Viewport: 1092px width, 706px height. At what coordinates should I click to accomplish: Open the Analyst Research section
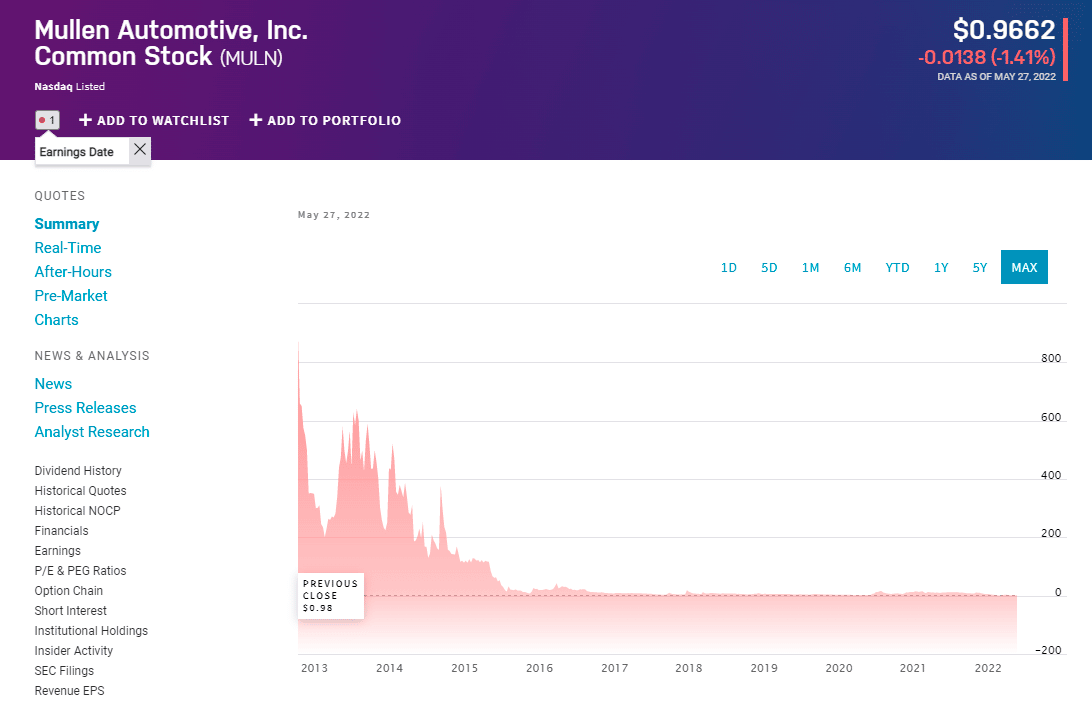click(x=92, y=431)
